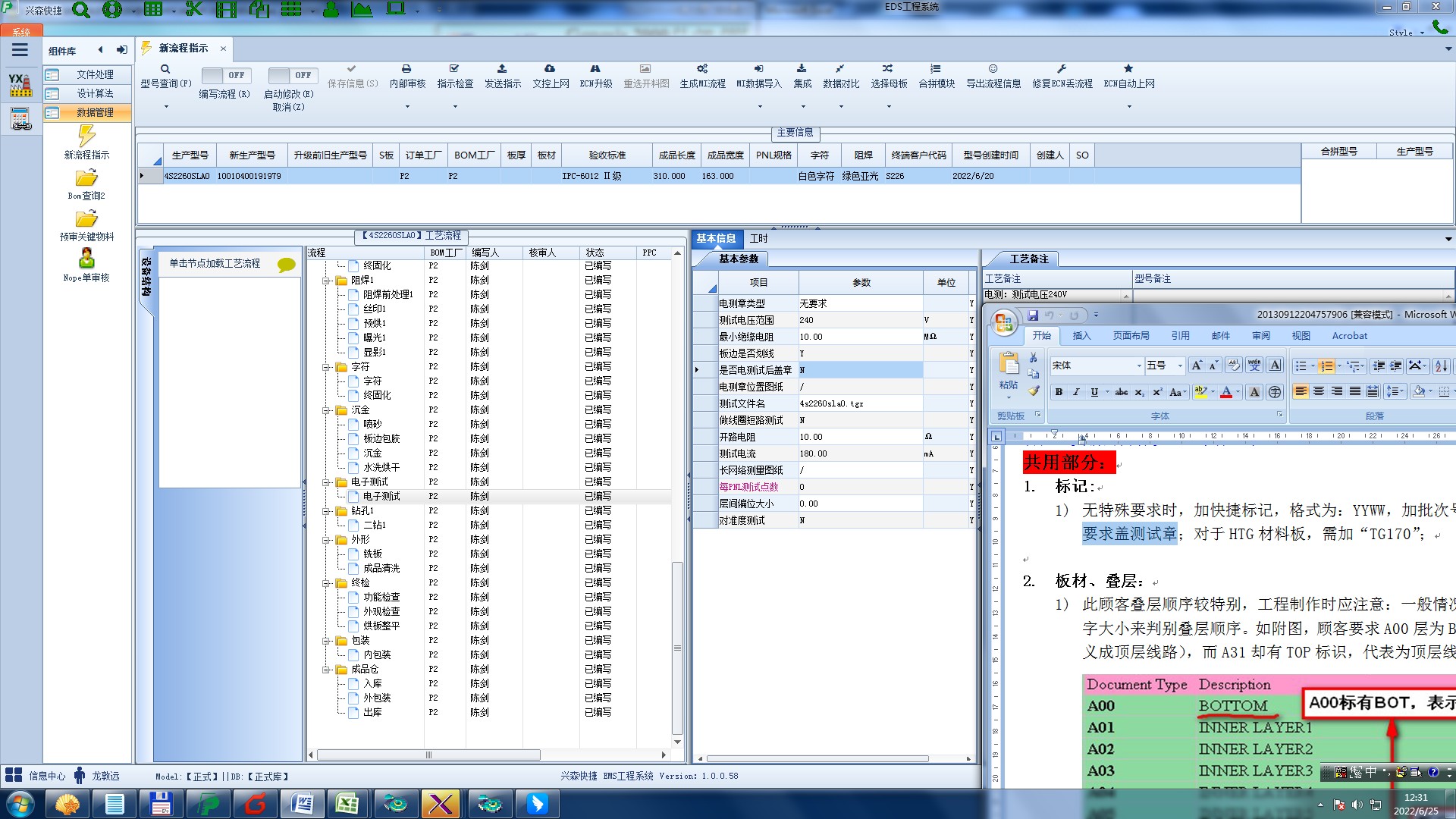Toggle Subscript in the Word ribbon

tap(1139, 392)
